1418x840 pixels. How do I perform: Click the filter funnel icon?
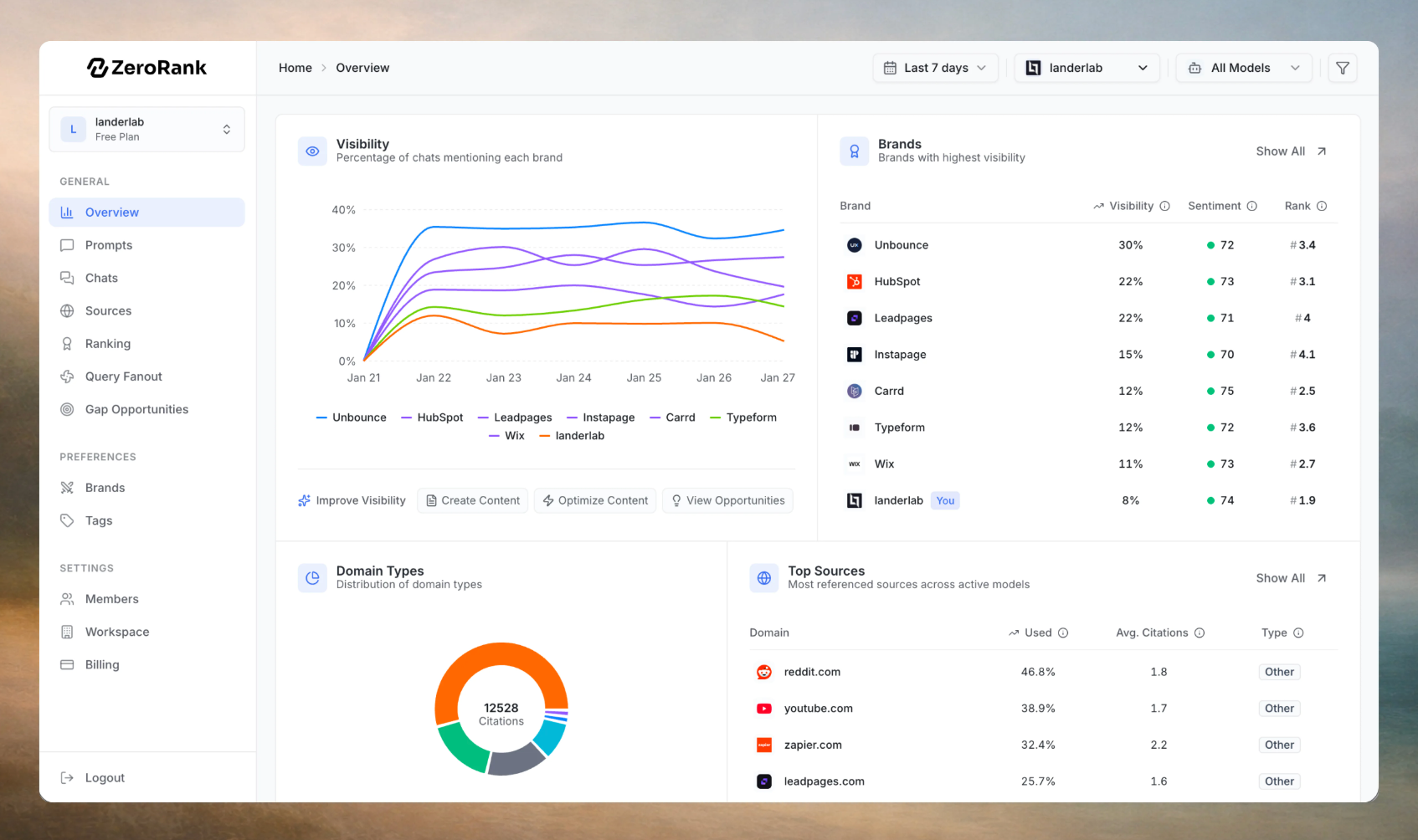point(1342,68)
